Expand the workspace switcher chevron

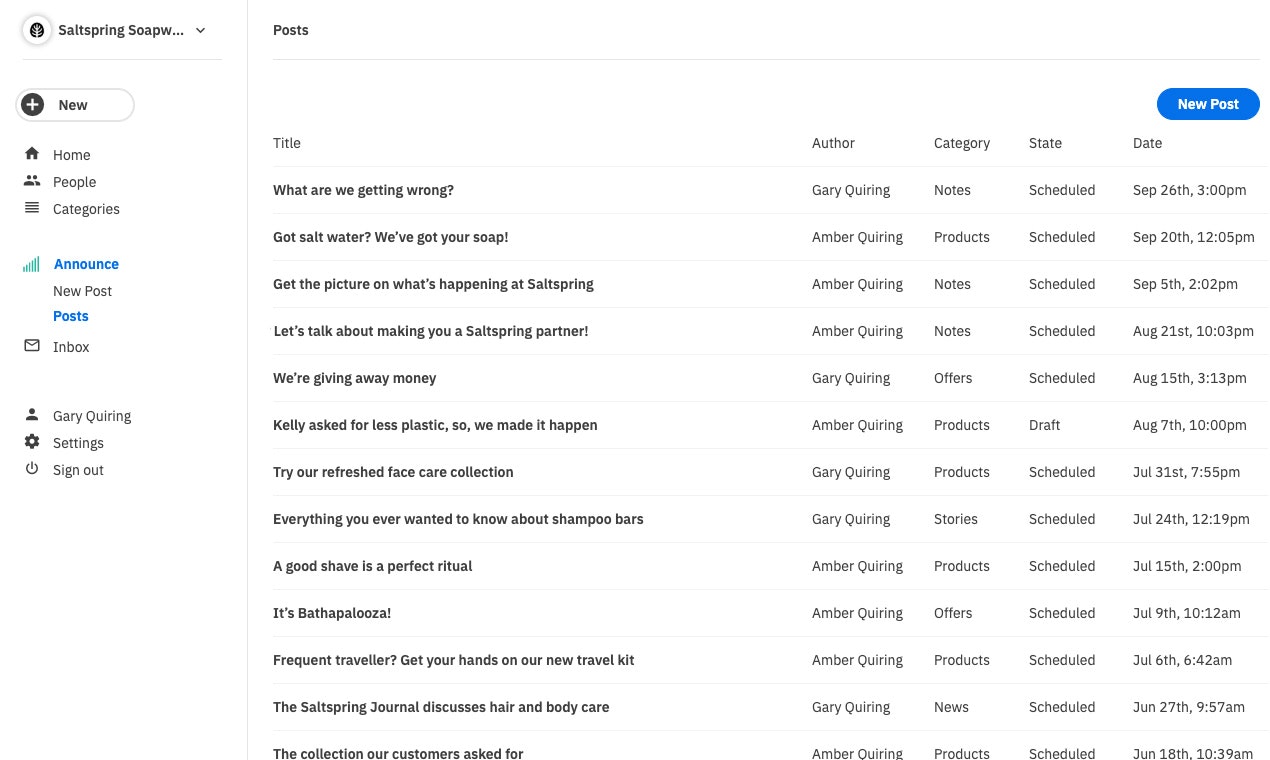[x=200, y=30]
